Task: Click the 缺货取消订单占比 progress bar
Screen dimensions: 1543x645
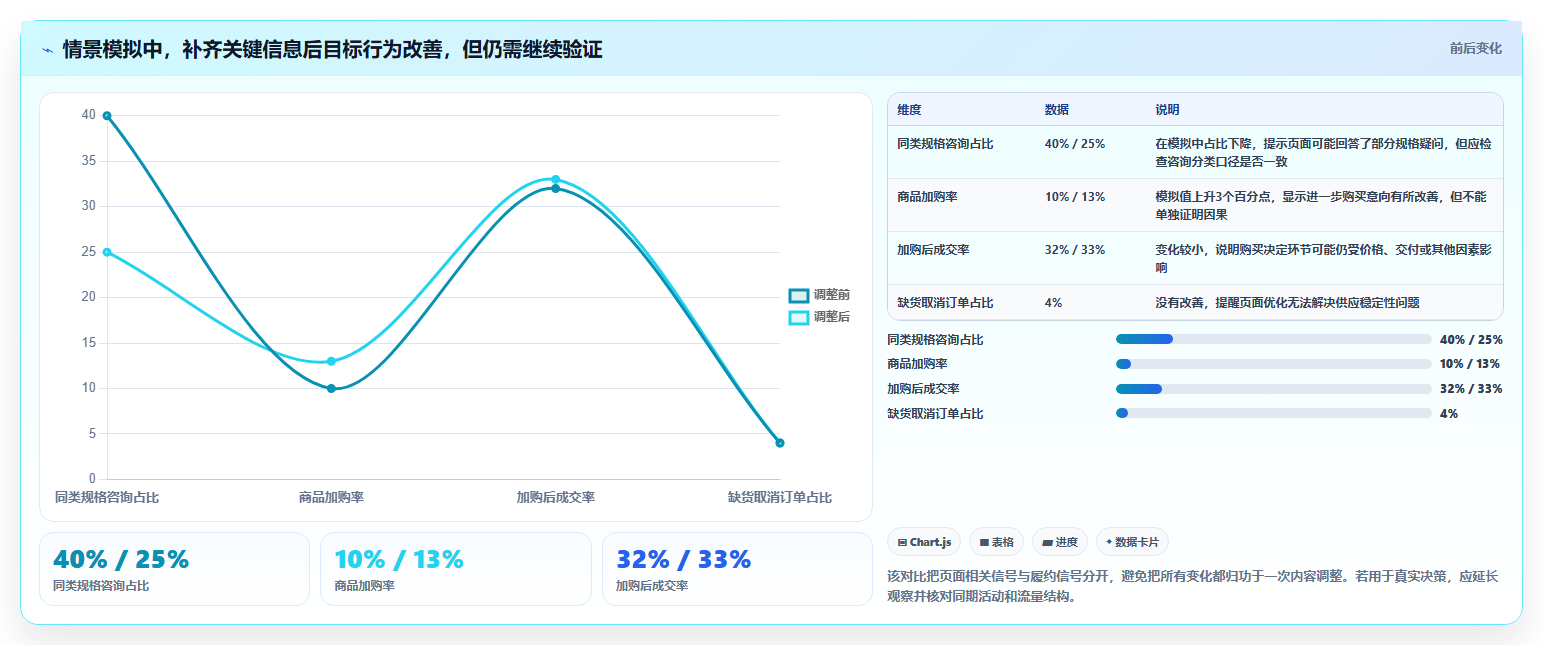Action: [1274, 413]
